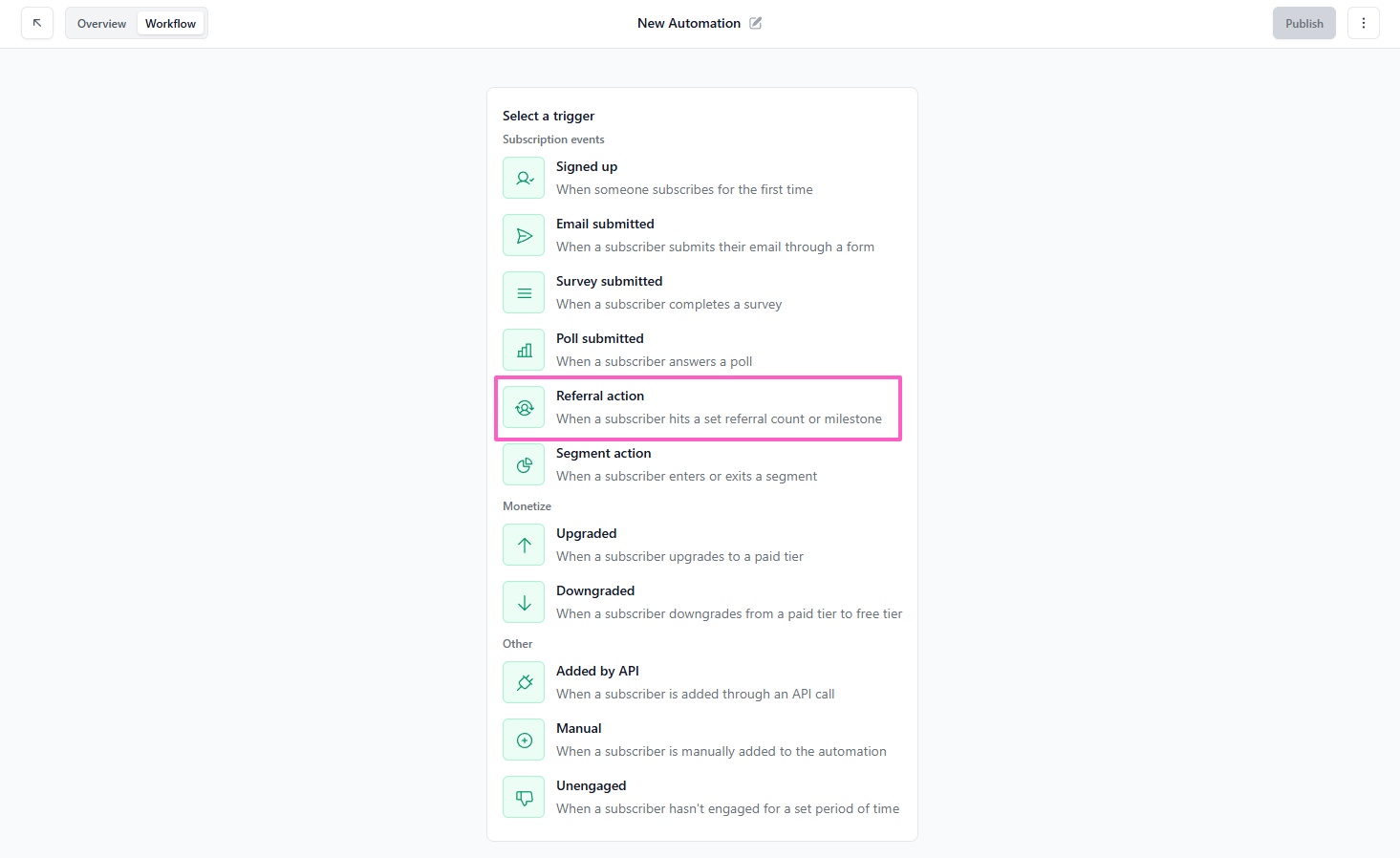Screen dimensions: 1400x858
Task: Switch to the Overview tab
Action: pyautogui.click(x=101, y=23)
